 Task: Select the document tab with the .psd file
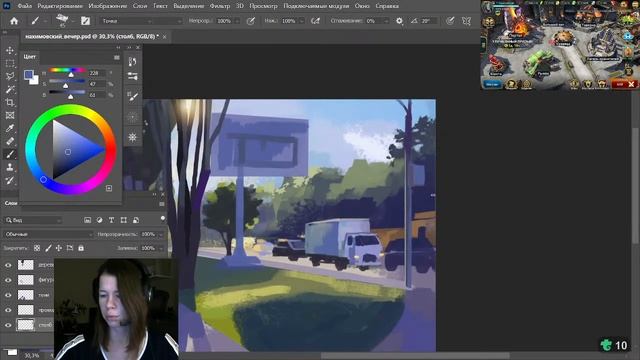pos(92,37)
